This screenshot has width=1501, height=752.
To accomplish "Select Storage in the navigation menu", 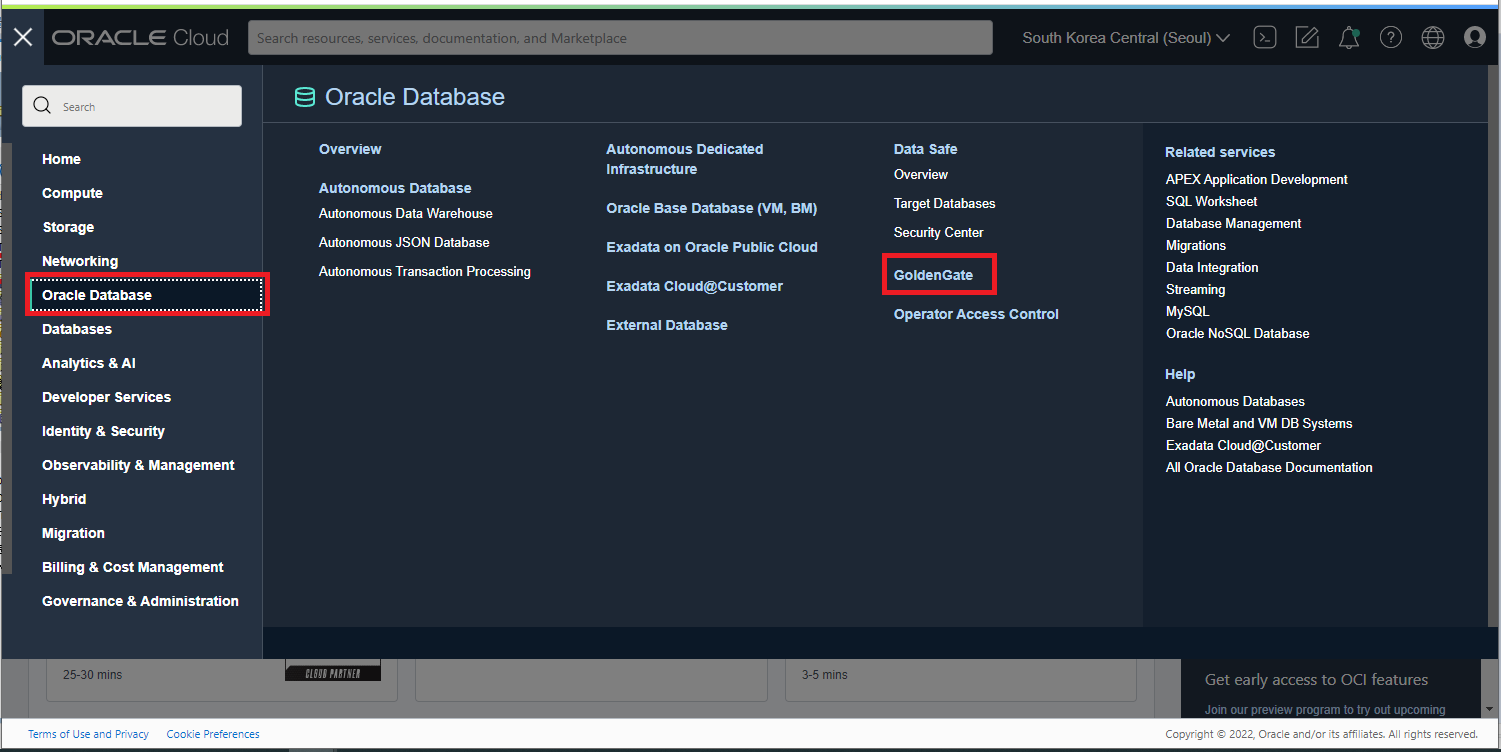I will pyautogui.click(x=68, y=227).
